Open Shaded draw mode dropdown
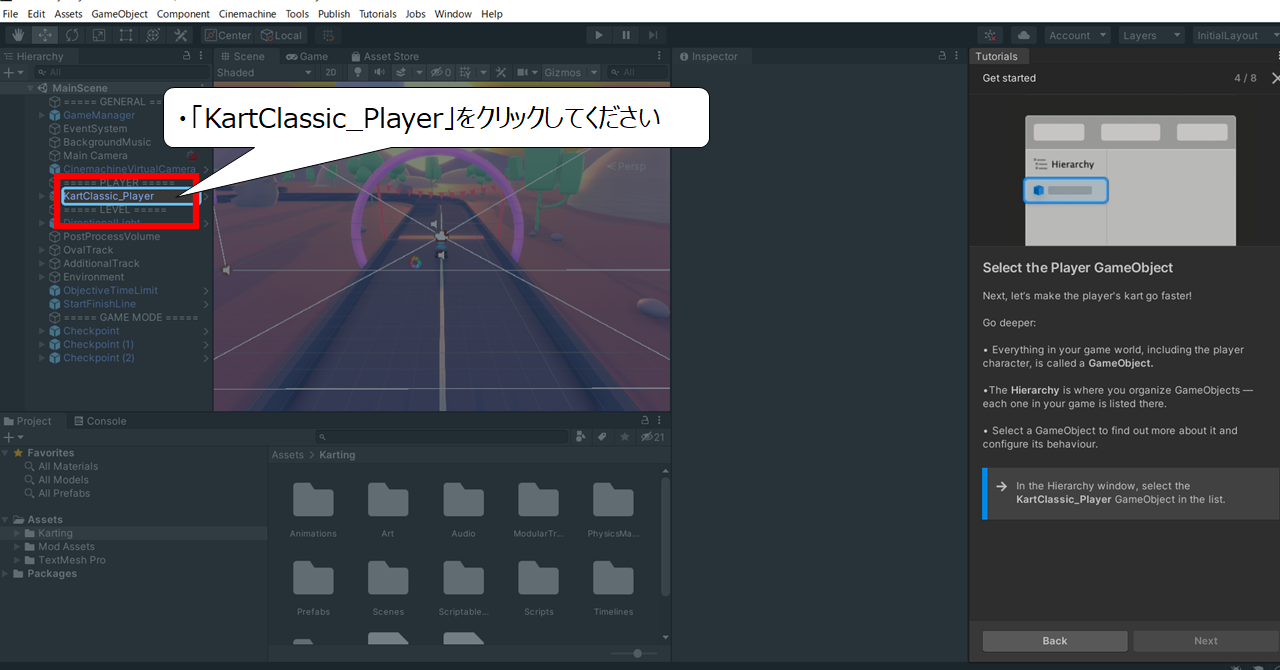1280x670 pixels. [x=265, y=72]
